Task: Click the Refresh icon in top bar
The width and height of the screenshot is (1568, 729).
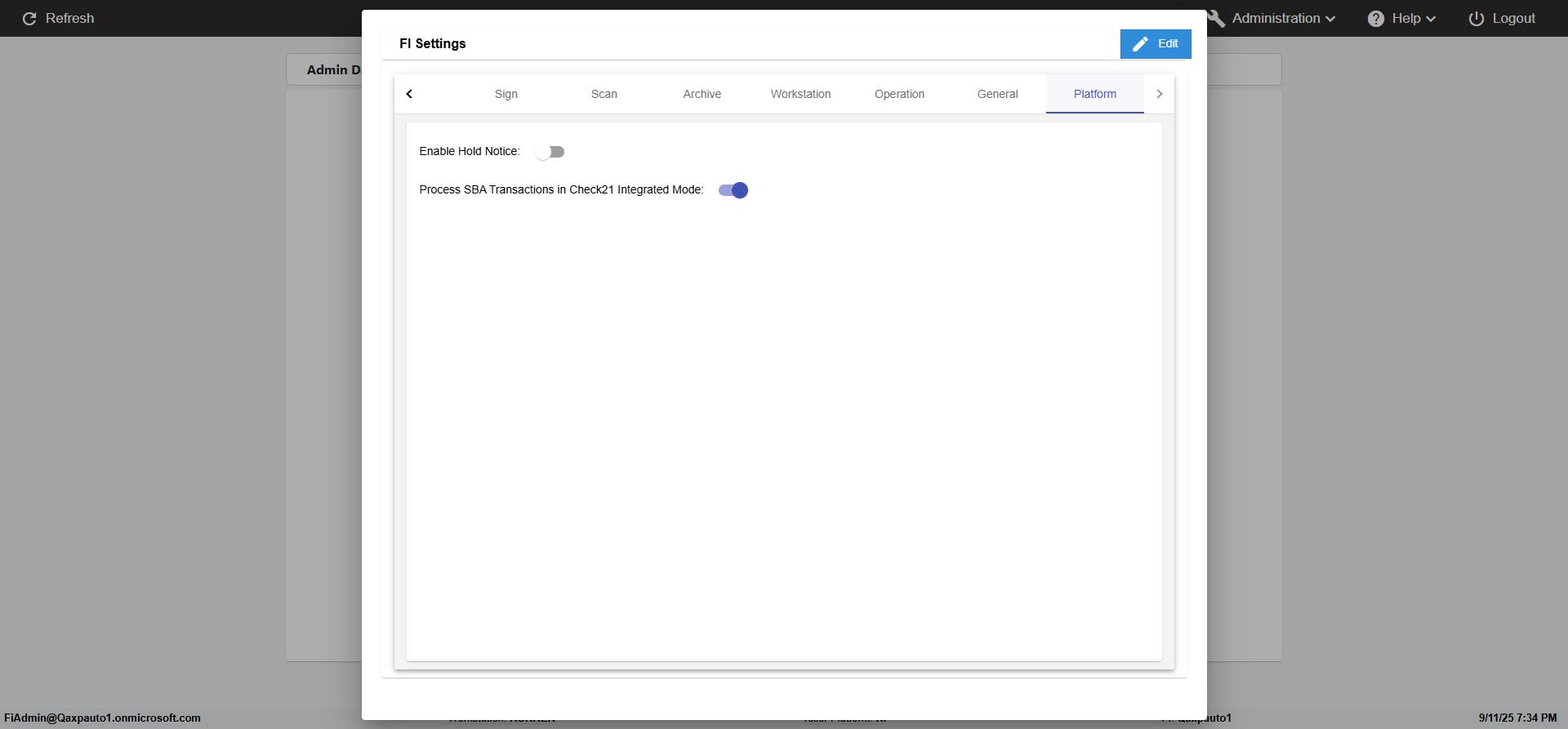Action: click(x=29, y=18)
